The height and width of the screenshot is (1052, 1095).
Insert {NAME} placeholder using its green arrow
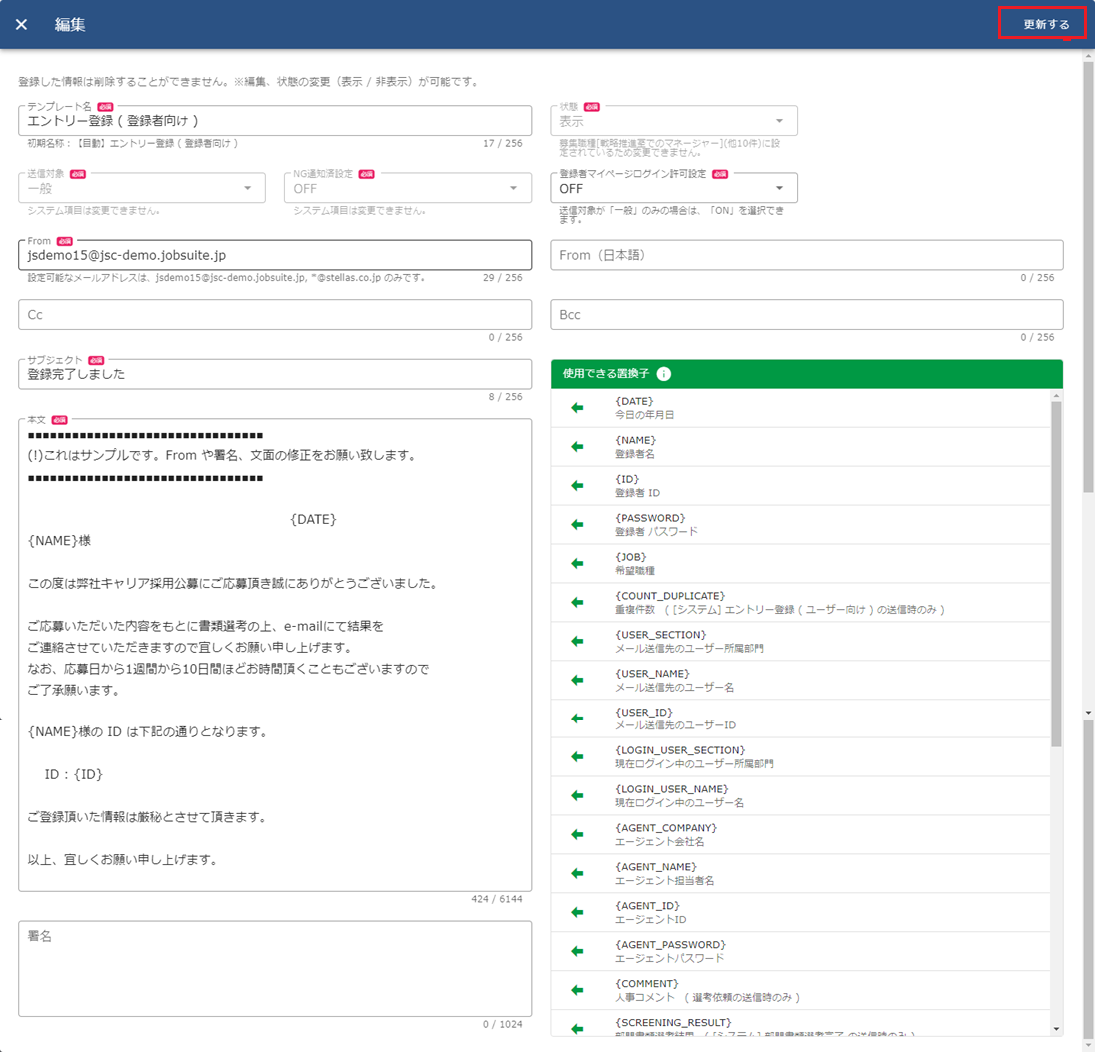[x=577, y=447]
